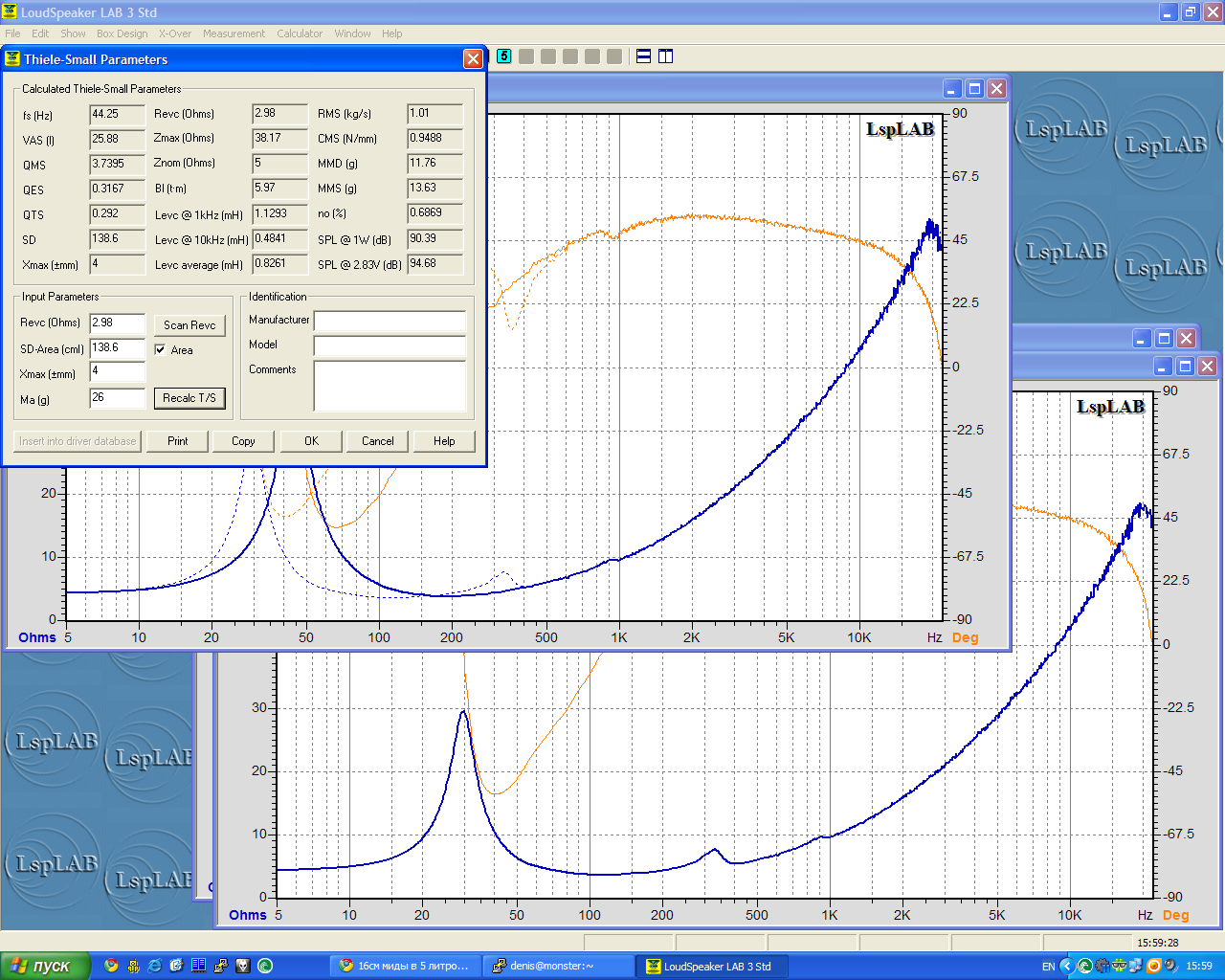The height and width of the screenshot is (980, 1225).
Task: Open the Box Design menu
Action: point(122,33)
